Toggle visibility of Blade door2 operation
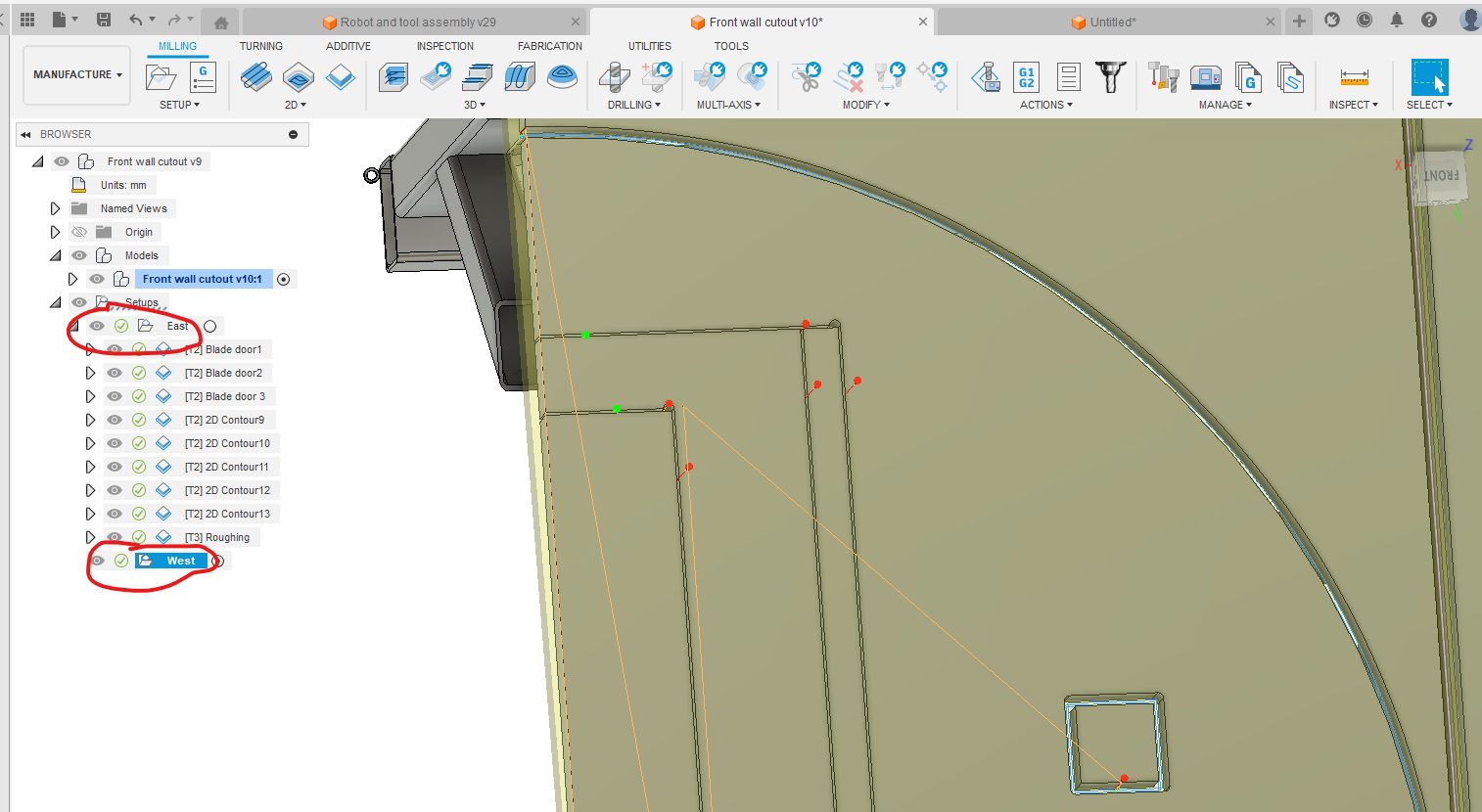Image resolution: width=1482 pixels, height=812 pixels. (115, 373)
